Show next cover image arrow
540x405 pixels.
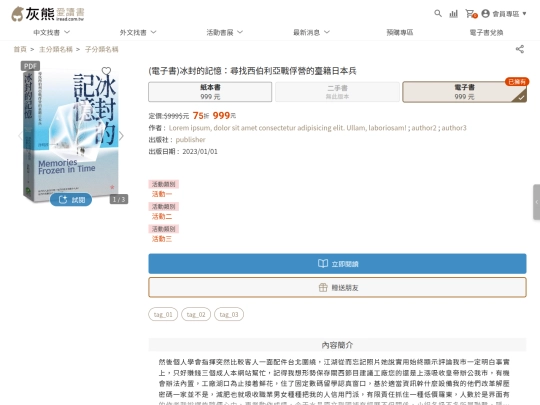pos(121,136)
